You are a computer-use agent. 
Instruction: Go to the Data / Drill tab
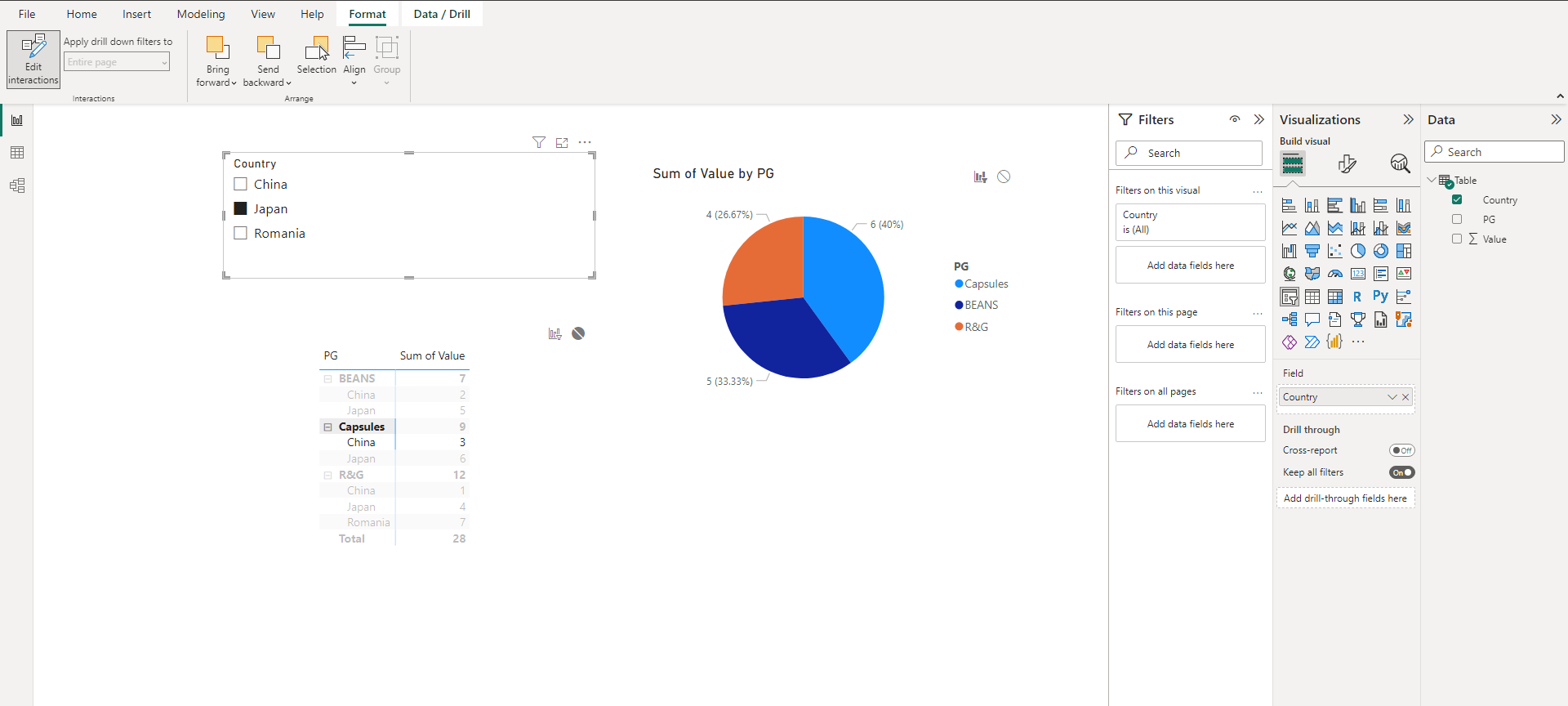pyautogui.click(x=442, y=14)
